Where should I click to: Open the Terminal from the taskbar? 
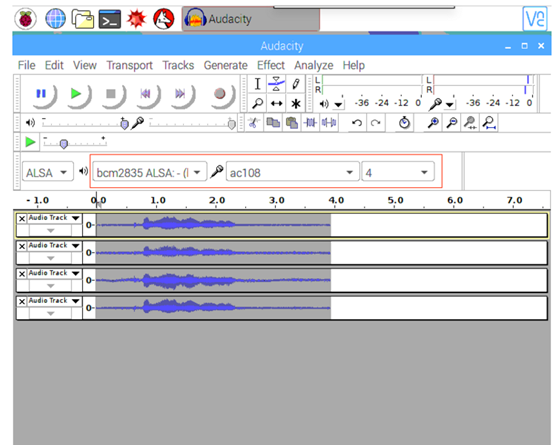point(110,19)
